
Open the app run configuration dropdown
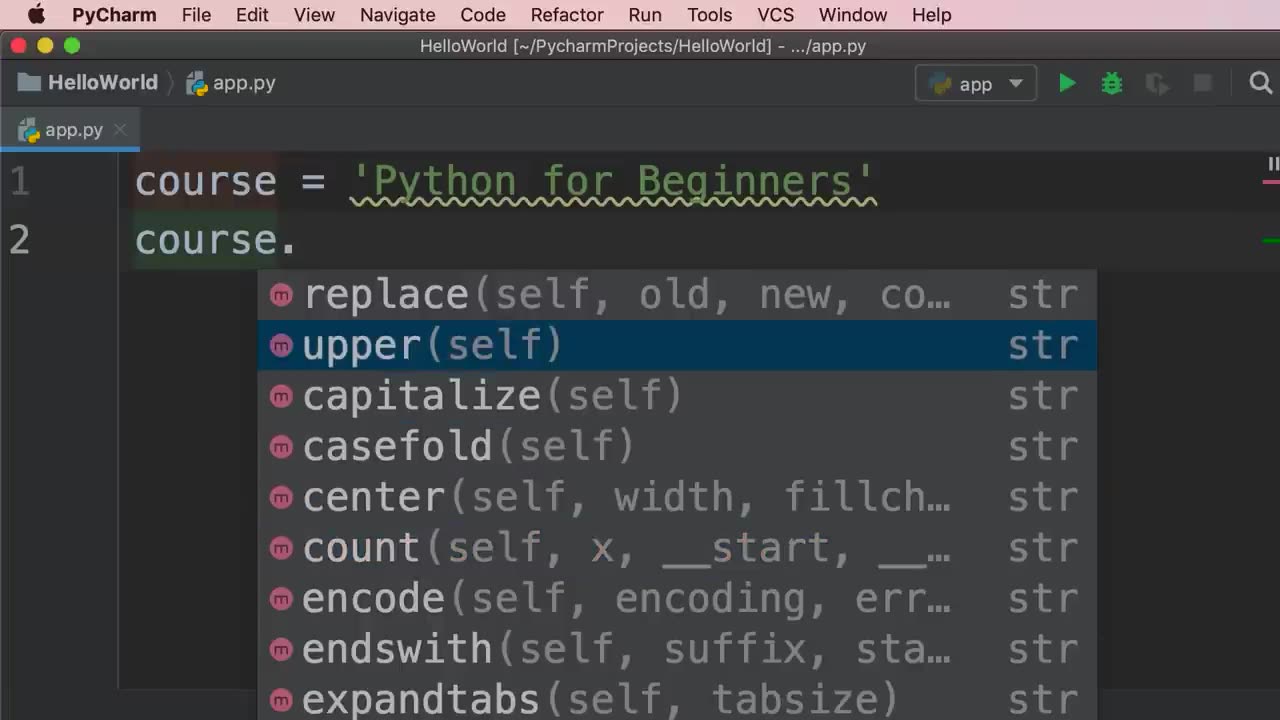click(x=976, y=84)
